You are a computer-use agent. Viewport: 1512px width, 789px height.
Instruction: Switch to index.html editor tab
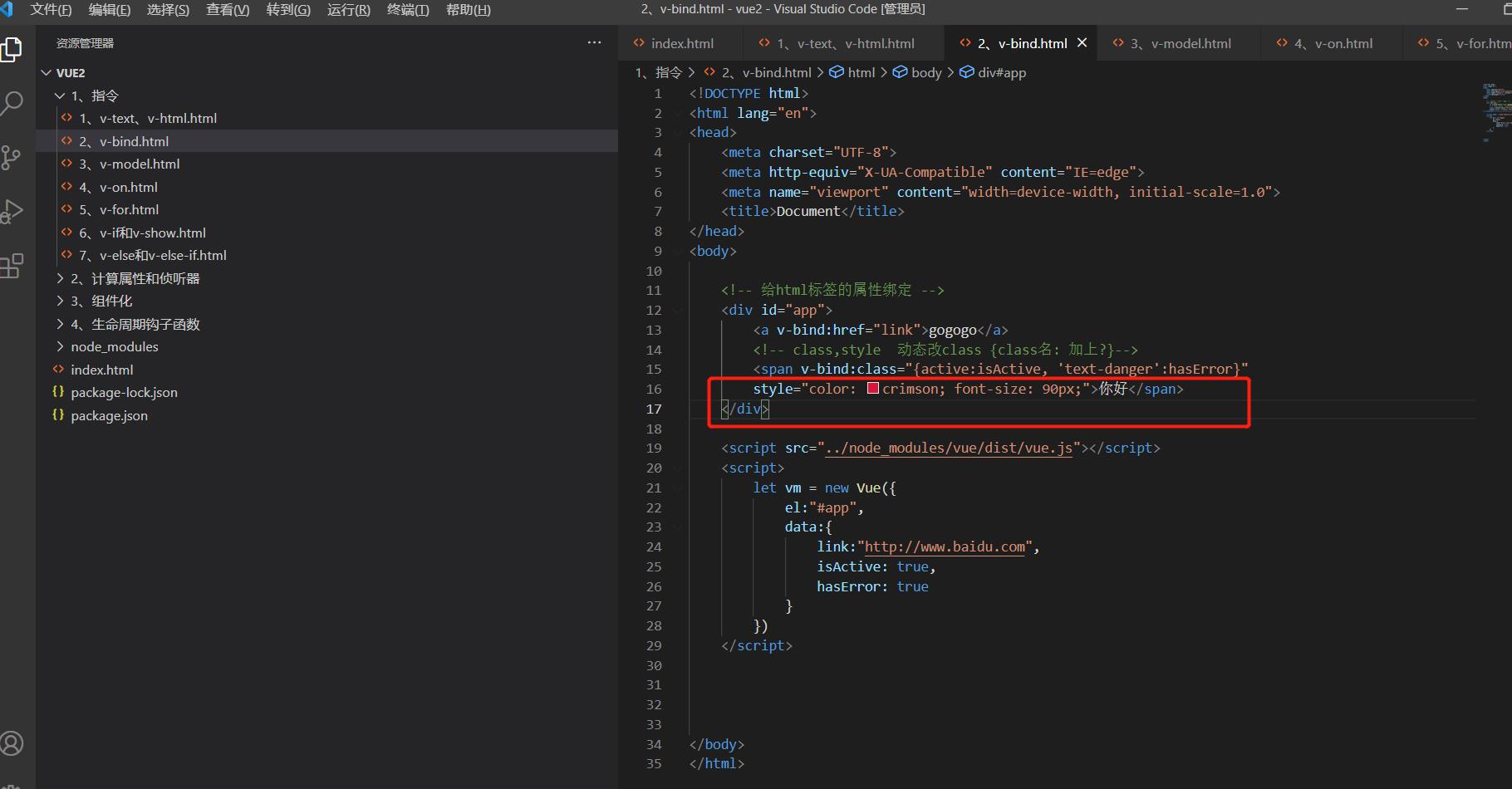[681, 43]
